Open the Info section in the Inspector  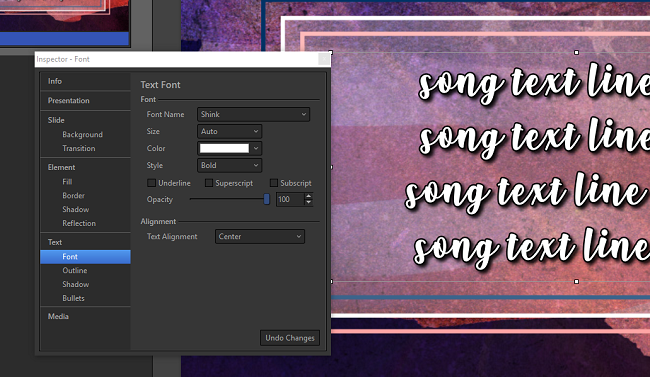click(x=55, y=81)
